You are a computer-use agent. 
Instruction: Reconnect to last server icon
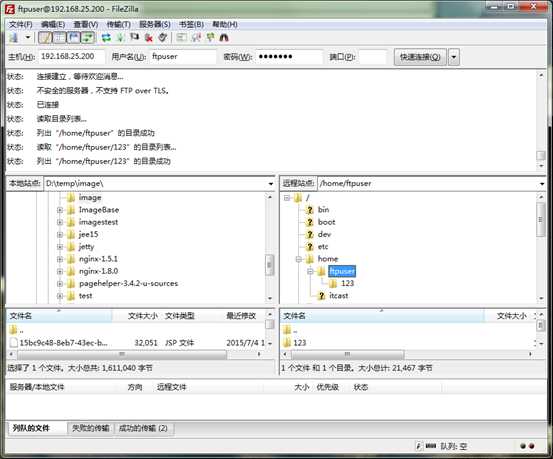coord(163,37)
